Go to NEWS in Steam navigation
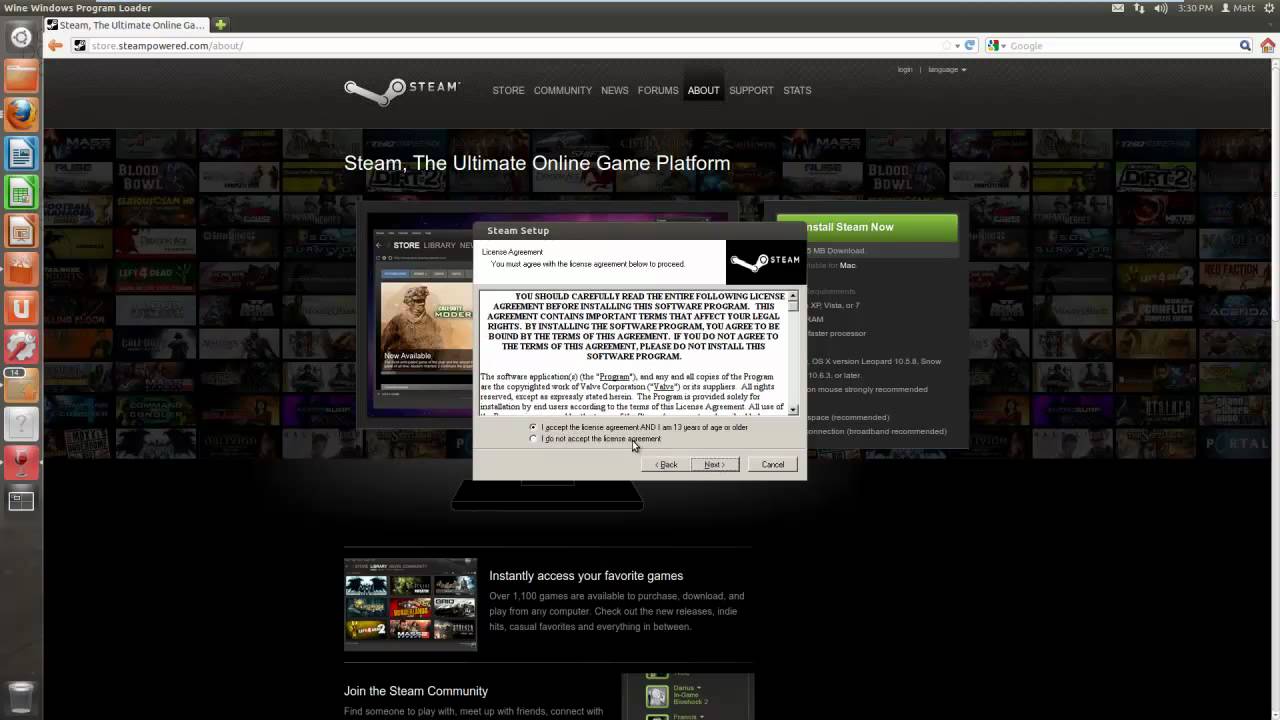The width and height of the screenshot is (1280, 720). [615, 90]
